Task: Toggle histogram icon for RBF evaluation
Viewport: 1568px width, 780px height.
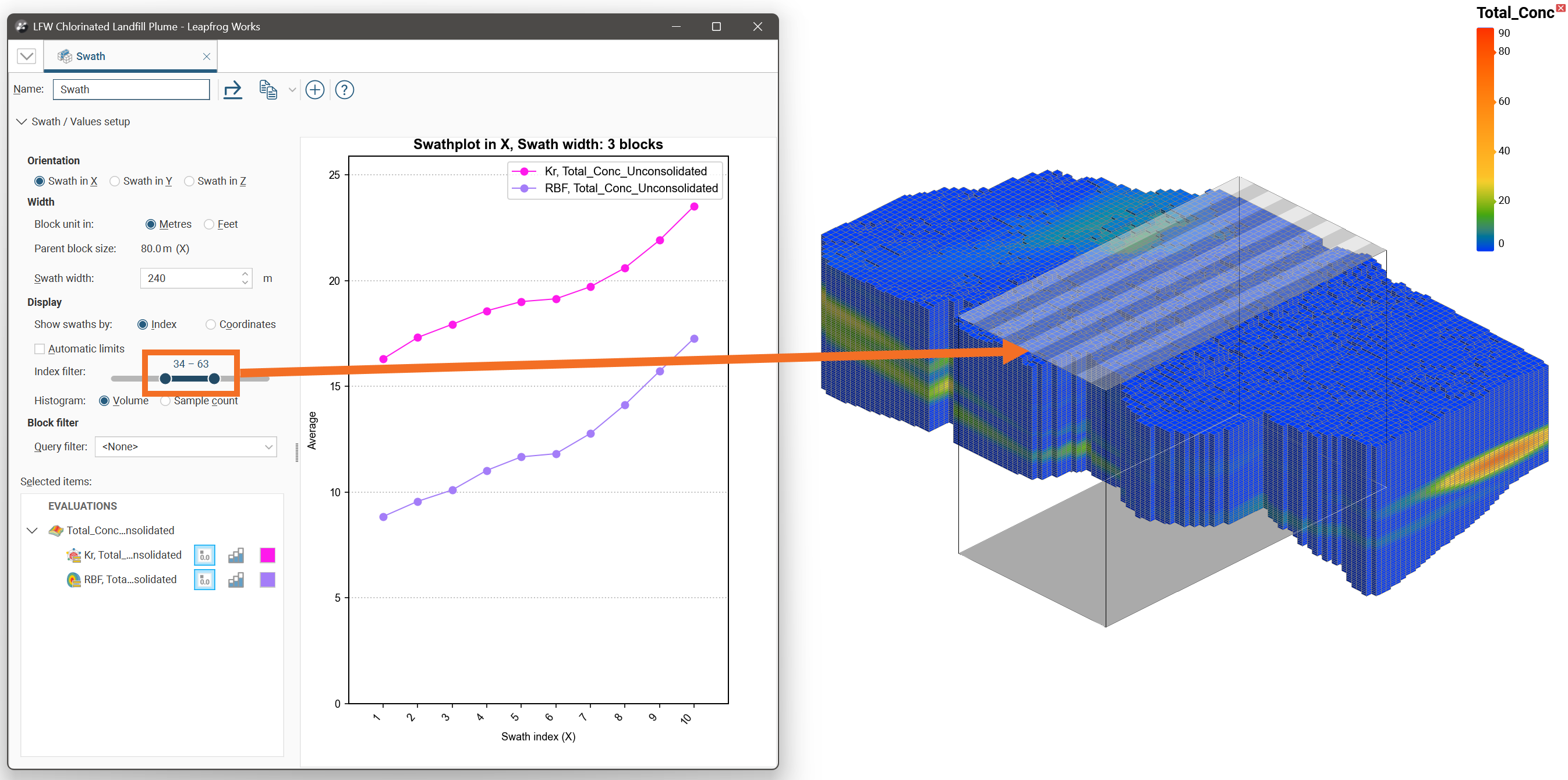Action: [236, 580]
